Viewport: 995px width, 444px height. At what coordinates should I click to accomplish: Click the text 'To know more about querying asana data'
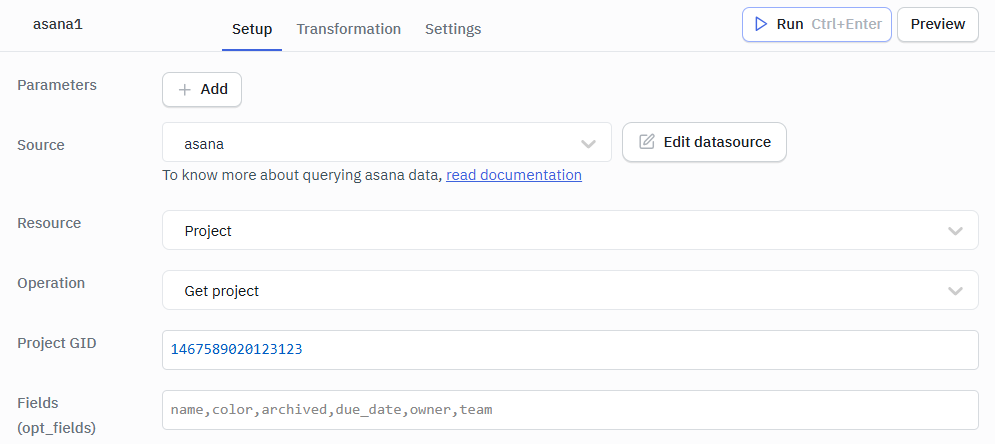tap(302, 175)
